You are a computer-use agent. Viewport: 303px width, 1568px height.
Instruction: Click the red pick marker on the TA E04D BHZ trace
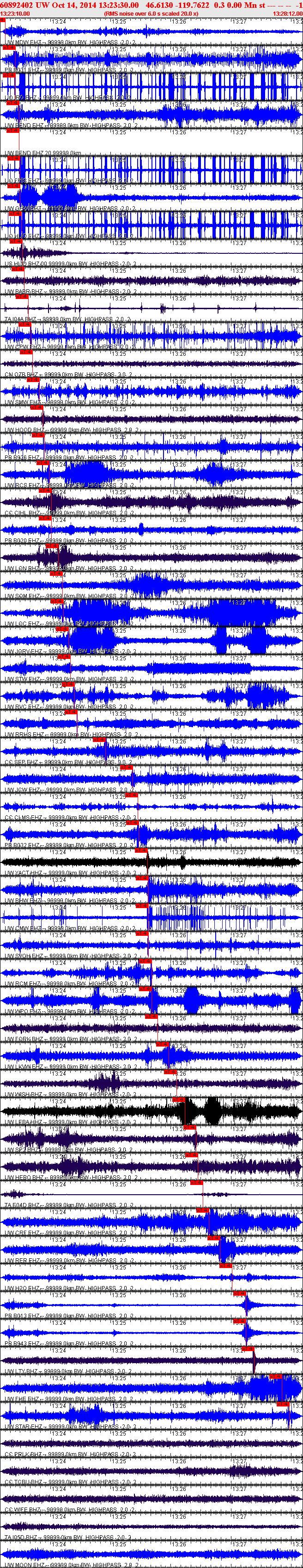[196, 1183]
